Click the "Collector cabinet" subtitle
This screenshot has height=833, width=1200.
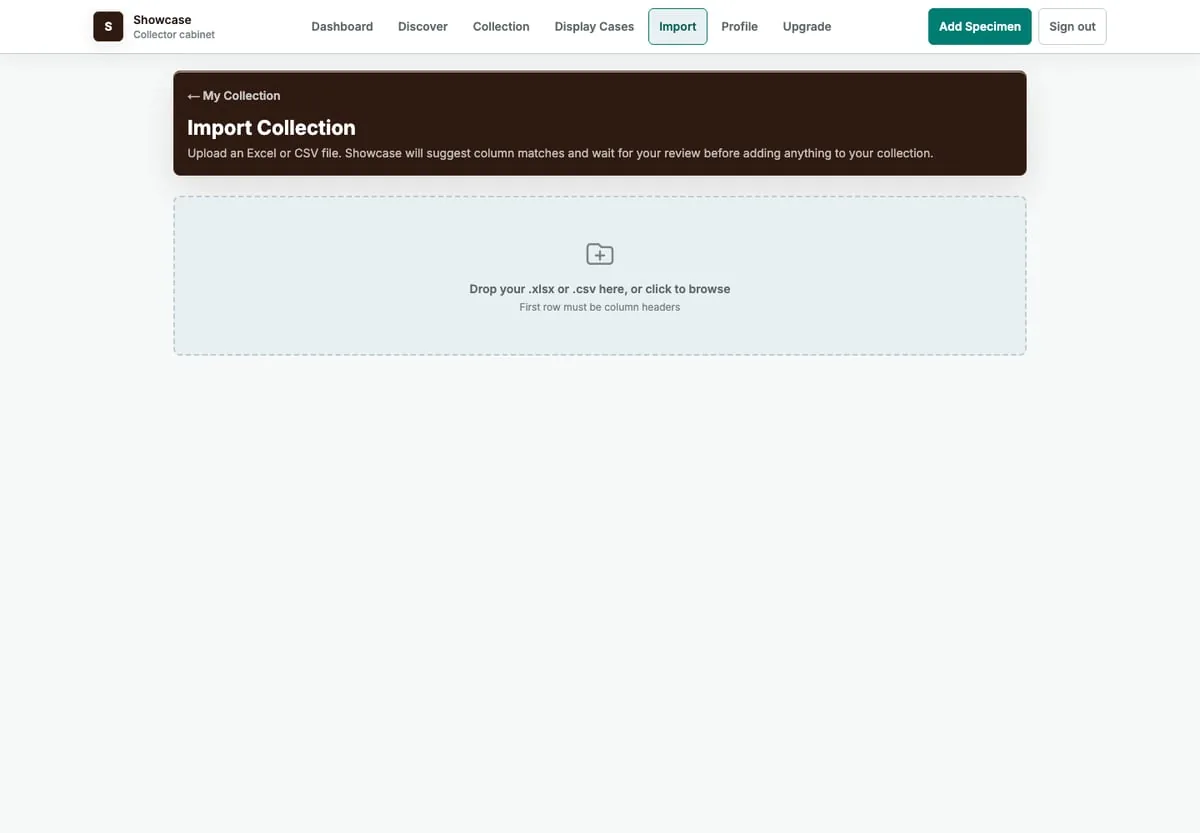point(174,35)
